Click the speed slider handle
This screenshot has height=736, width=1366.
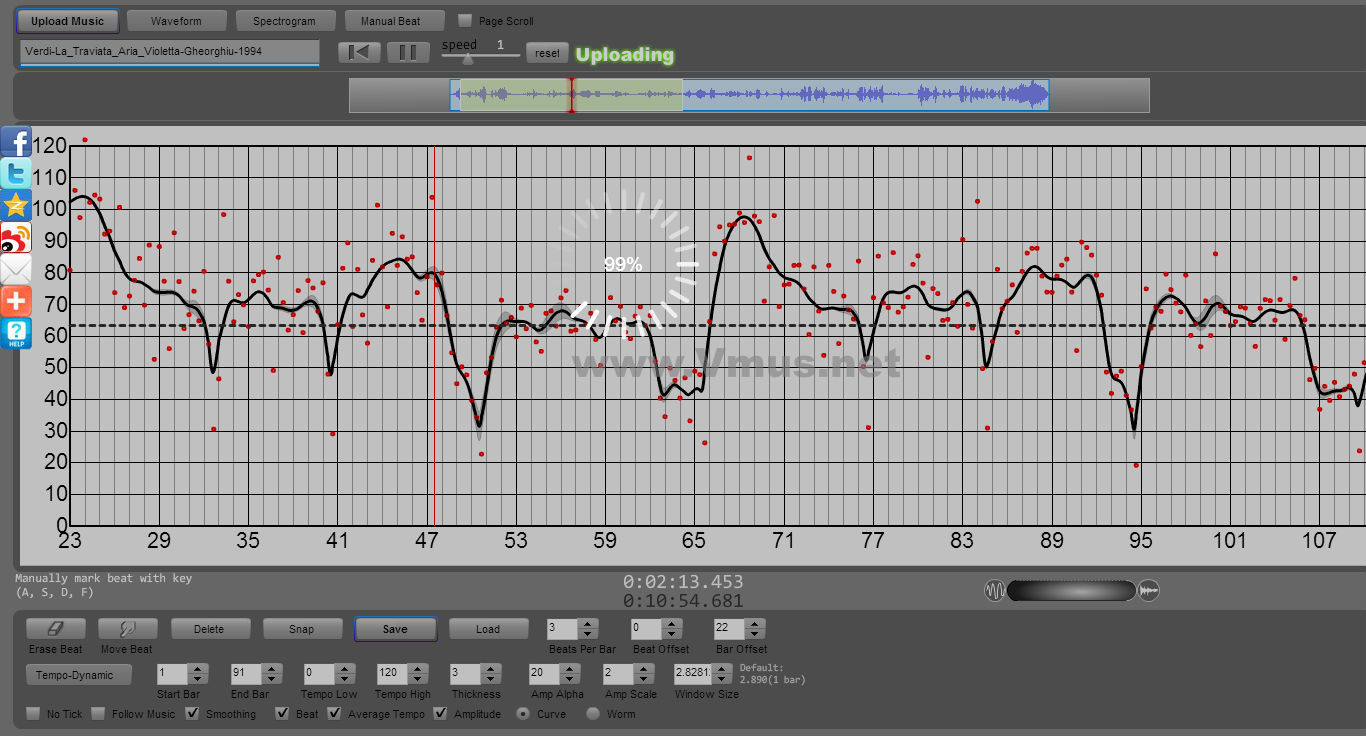click(x=467, y=58)
